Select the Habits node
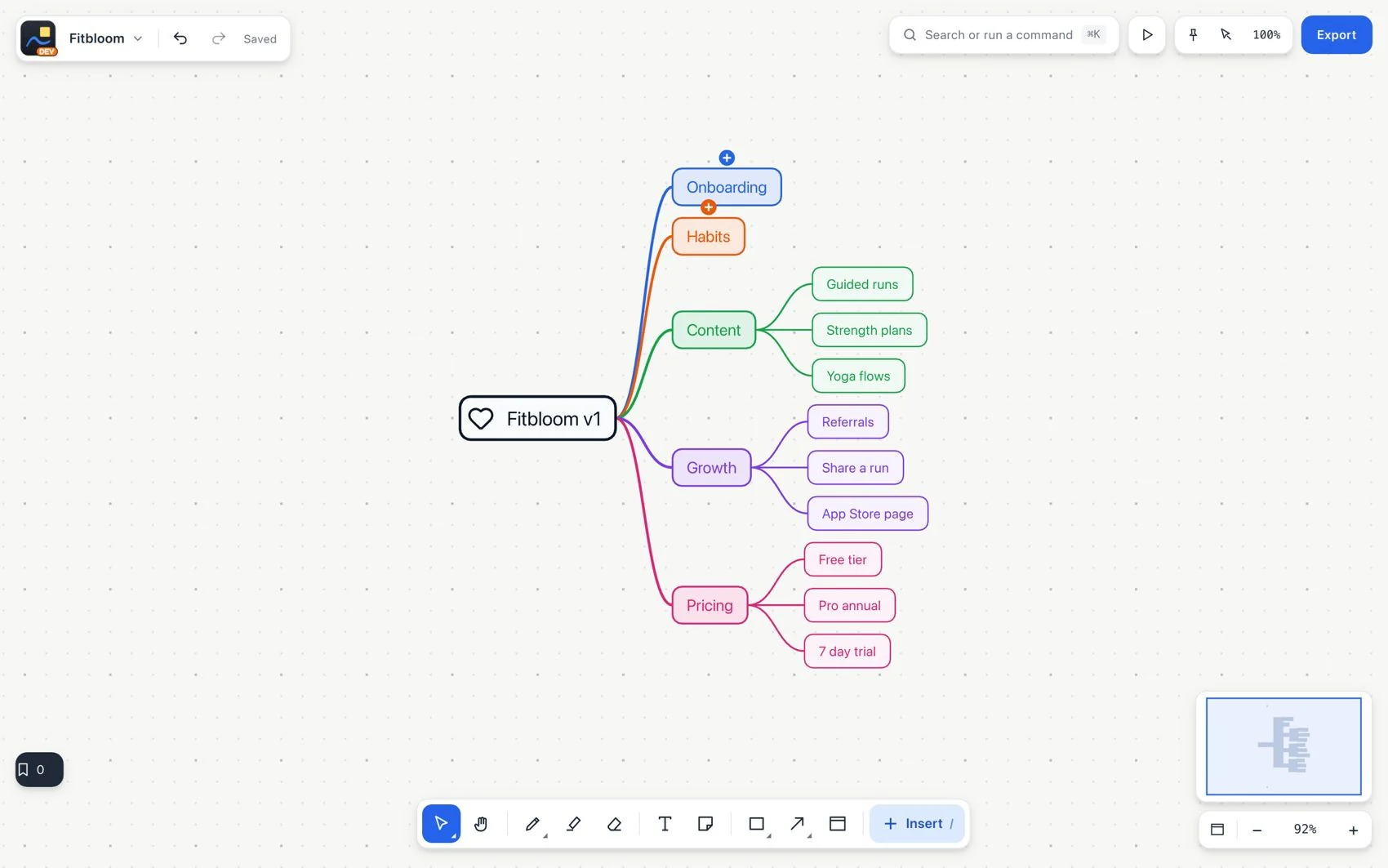This screenshot has width=1388, height=868. (x=709, y=237)
